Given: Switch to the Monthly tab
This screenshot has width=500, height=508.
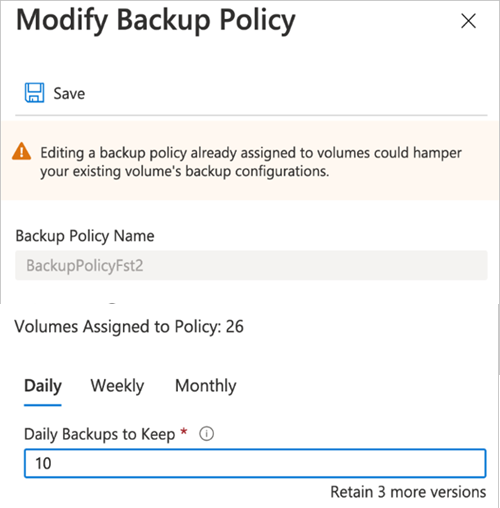Looking at the screenshot, I should (206, 386).
